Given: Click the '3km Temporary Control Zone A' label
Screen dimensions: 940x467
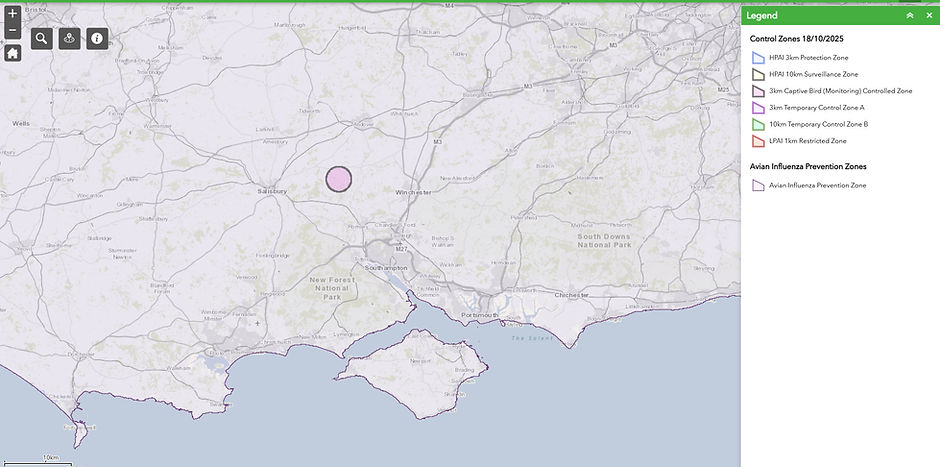Looking at the screenshot, I should [817, 108].
